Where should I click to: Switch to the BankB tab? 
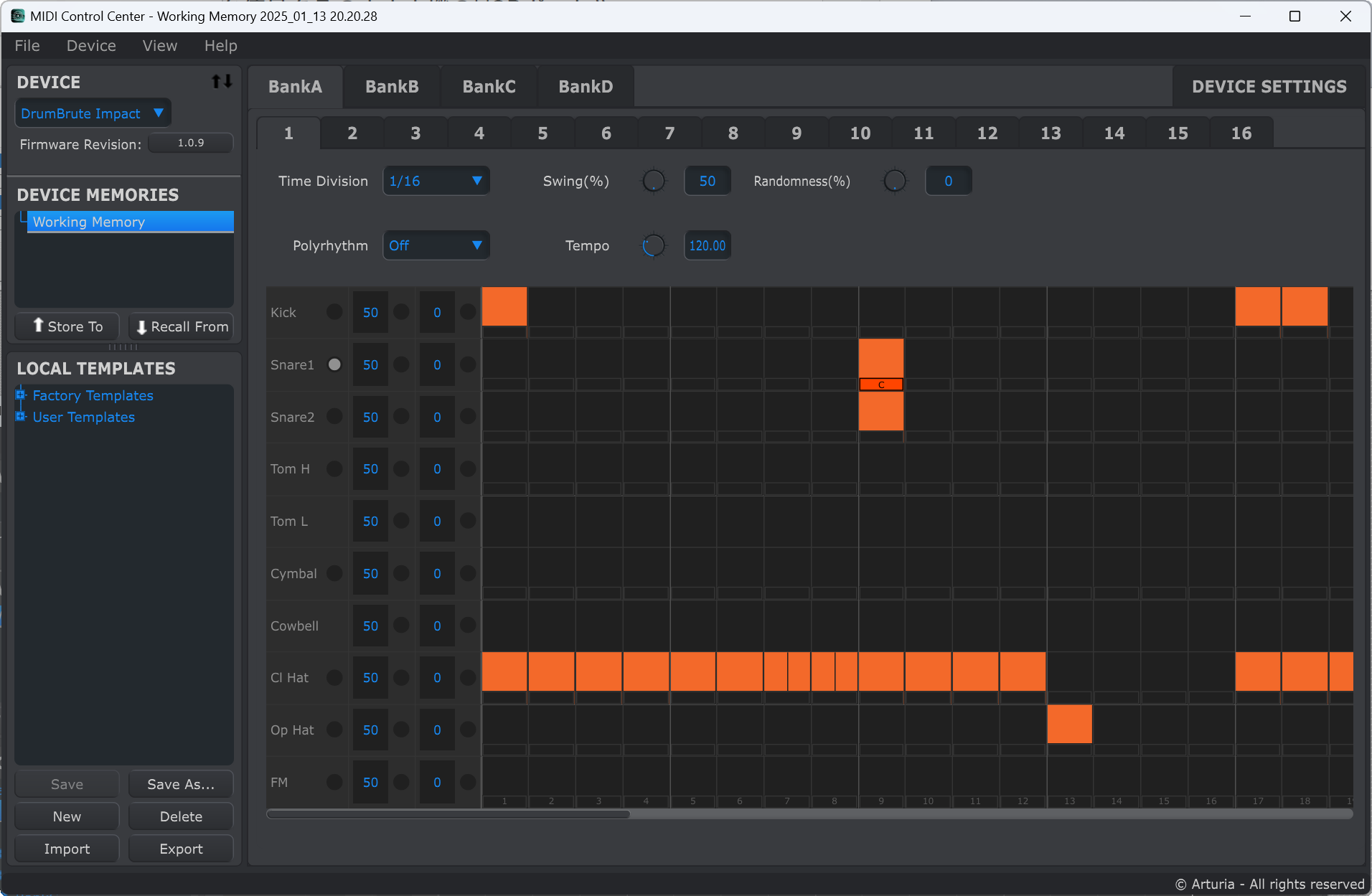[392, 87]
